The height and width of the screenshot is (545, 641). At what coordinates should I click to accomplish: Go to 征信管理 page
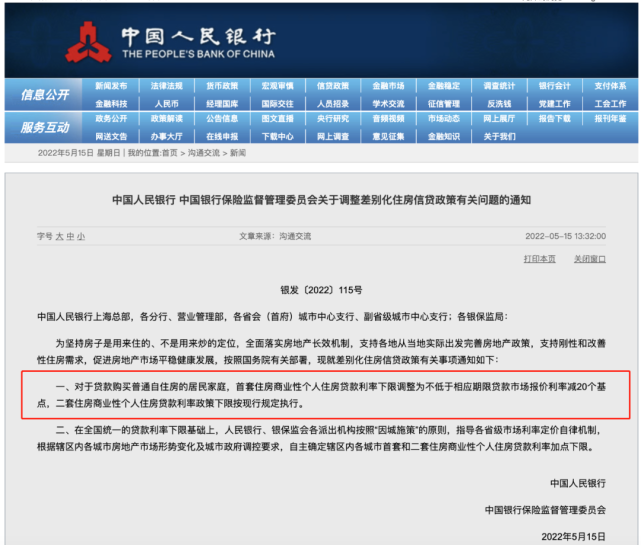pos(444,104)
